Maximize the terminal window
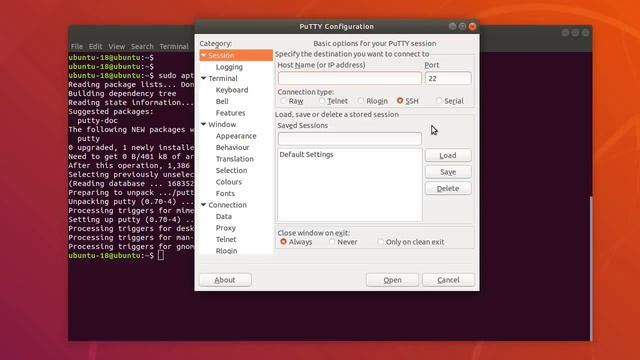 [575, 33]
